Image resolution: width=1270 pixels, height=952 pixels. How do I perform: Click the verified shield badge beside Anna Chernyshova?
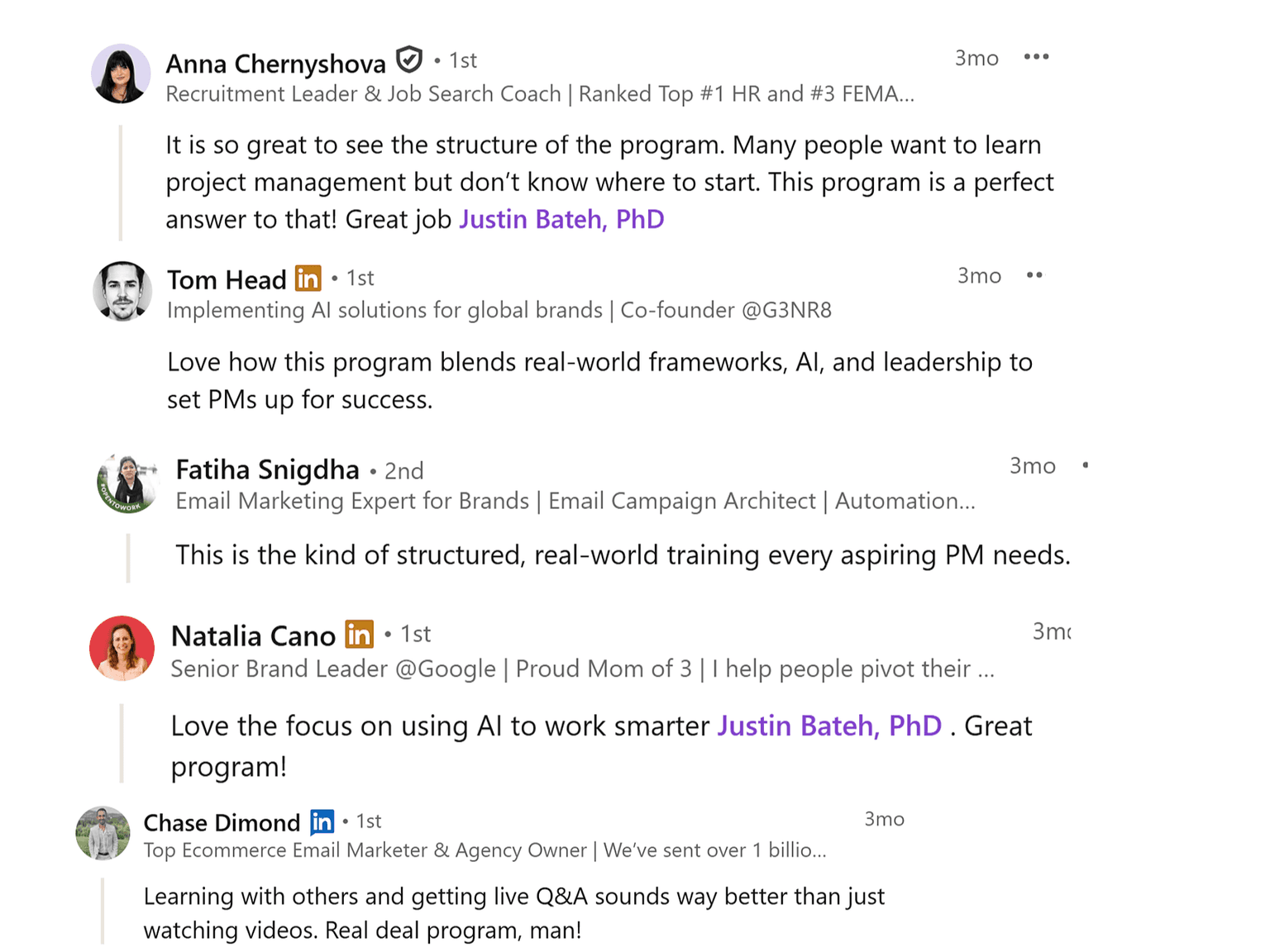(408, 60)
